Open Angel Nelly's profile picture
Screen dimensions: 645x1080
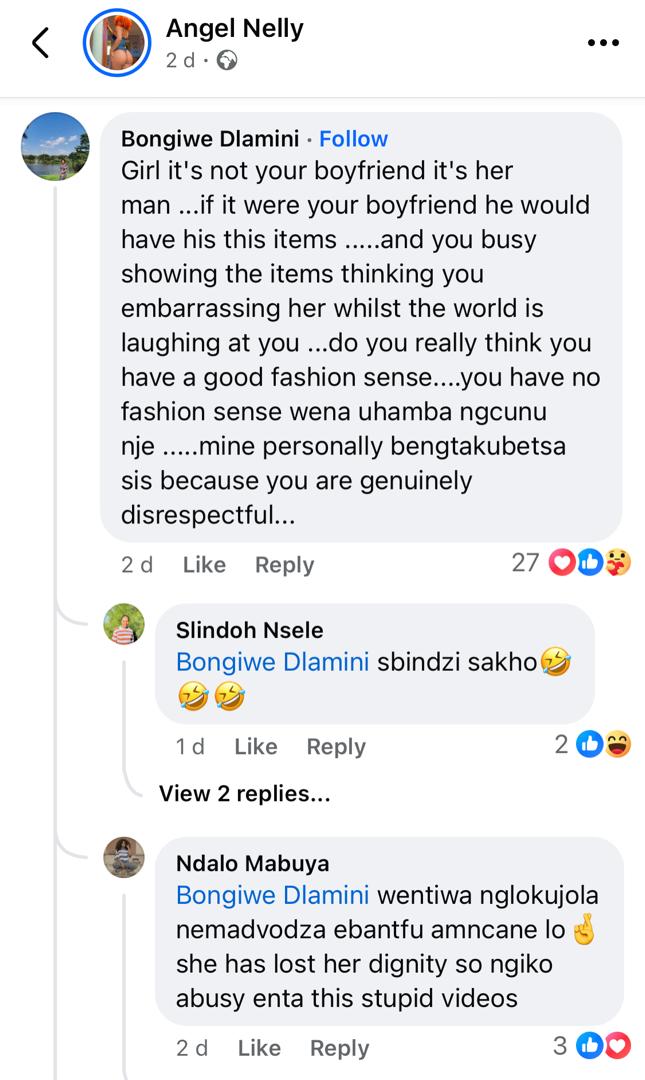tap(117, 44)
